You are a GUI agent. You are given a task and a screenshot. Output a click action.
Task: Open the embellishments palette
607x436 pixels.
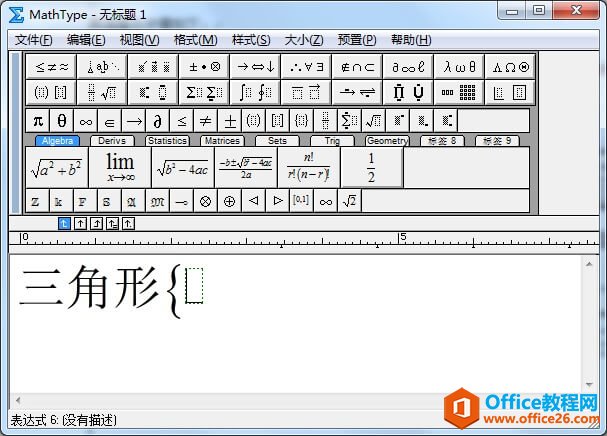(153, 67)
